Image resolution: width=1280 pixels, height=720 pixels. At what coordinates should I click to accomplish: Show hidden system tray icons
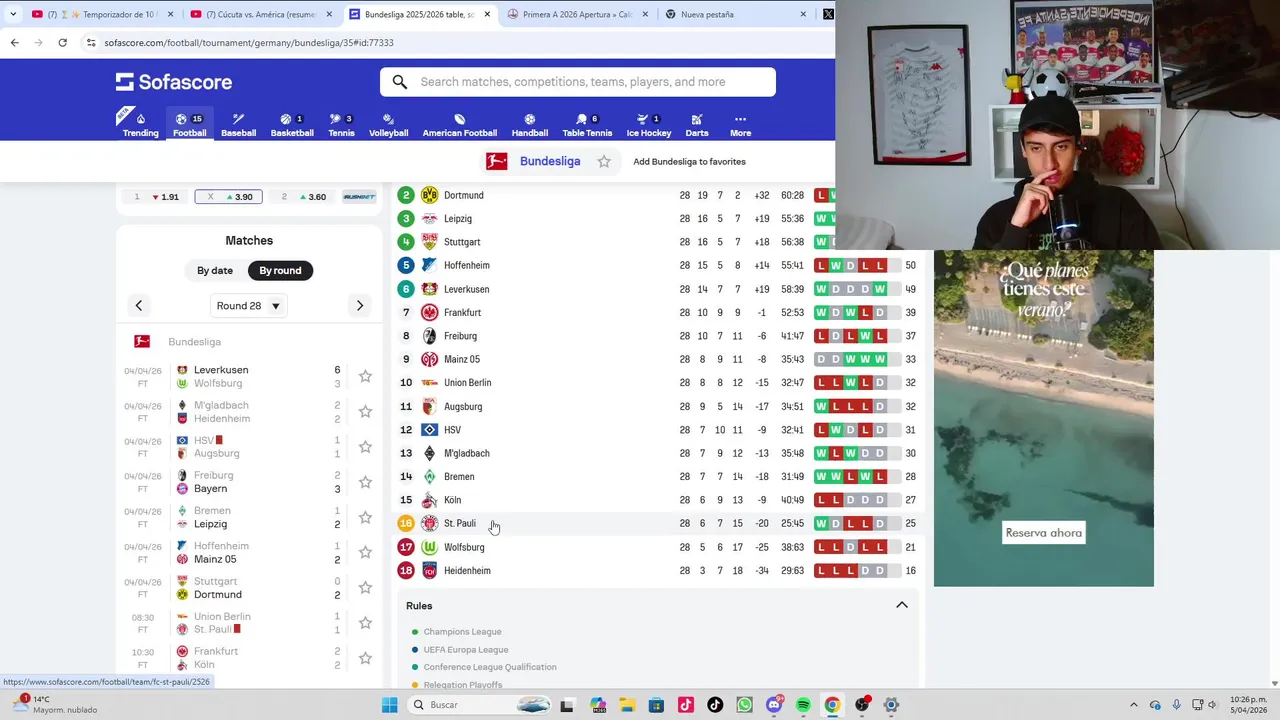[x=1133, y=705]
